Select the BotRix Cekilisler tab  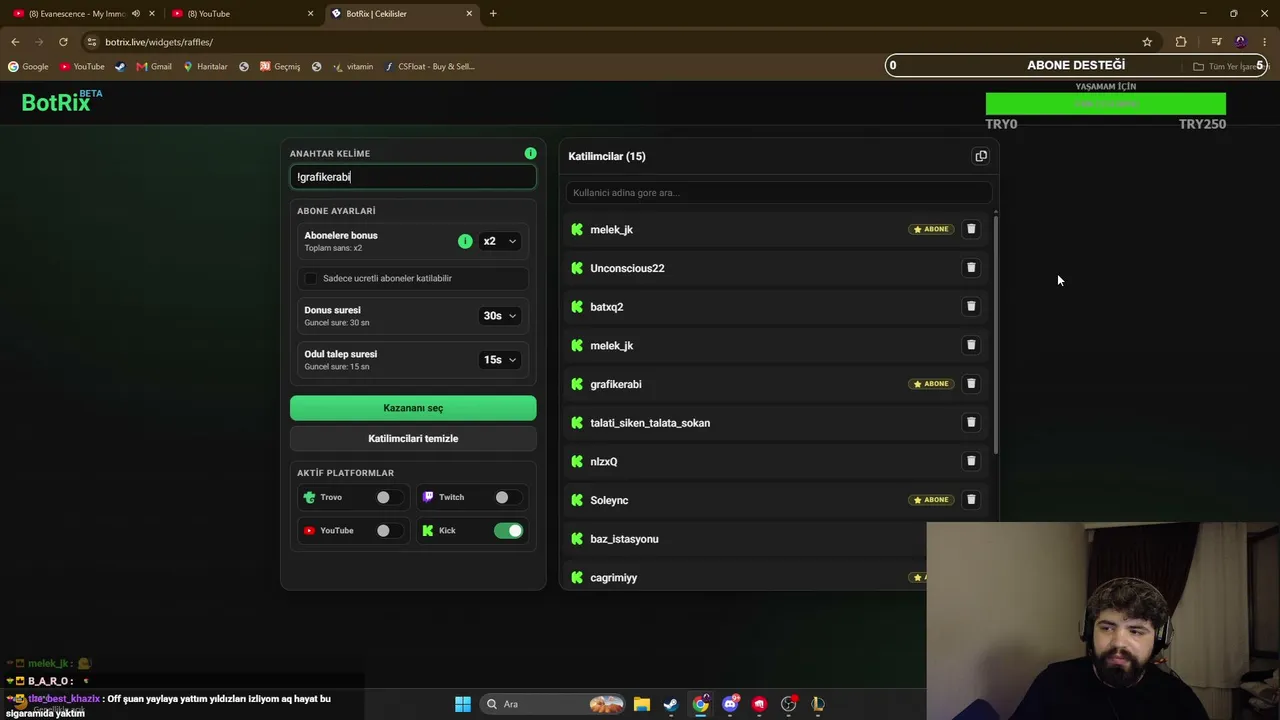click(x=402, y=14)
